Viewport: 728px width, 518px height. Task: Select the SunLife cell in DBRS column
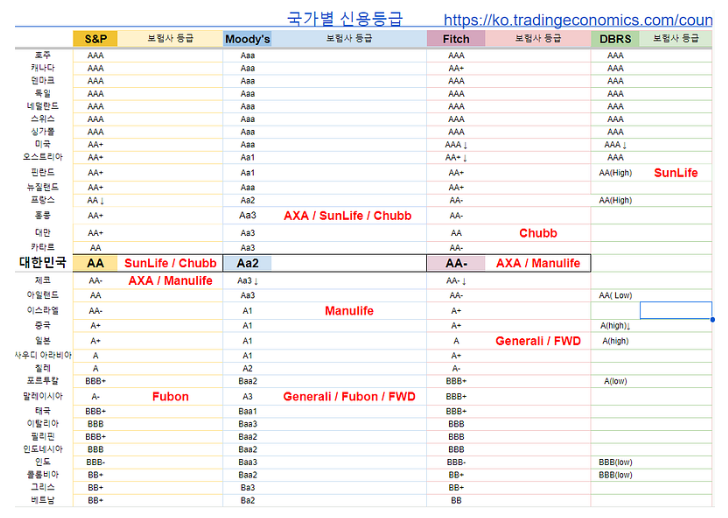point(676,172)
